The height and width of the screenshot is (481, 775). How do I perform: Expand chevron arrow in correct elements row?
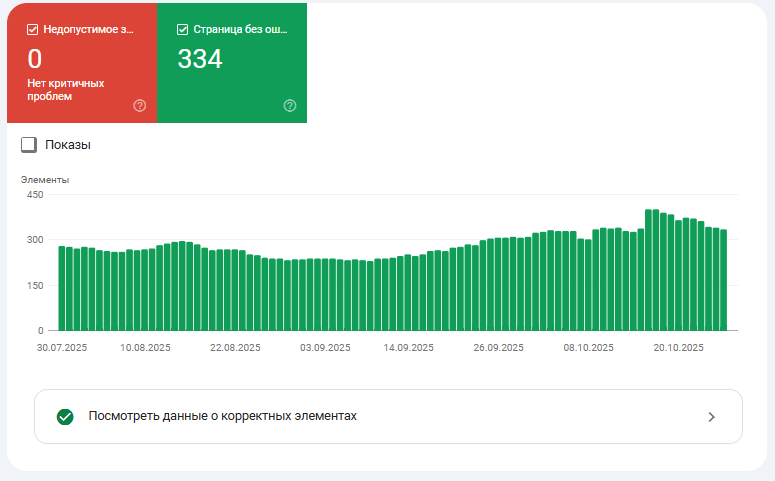pos(712,417)
